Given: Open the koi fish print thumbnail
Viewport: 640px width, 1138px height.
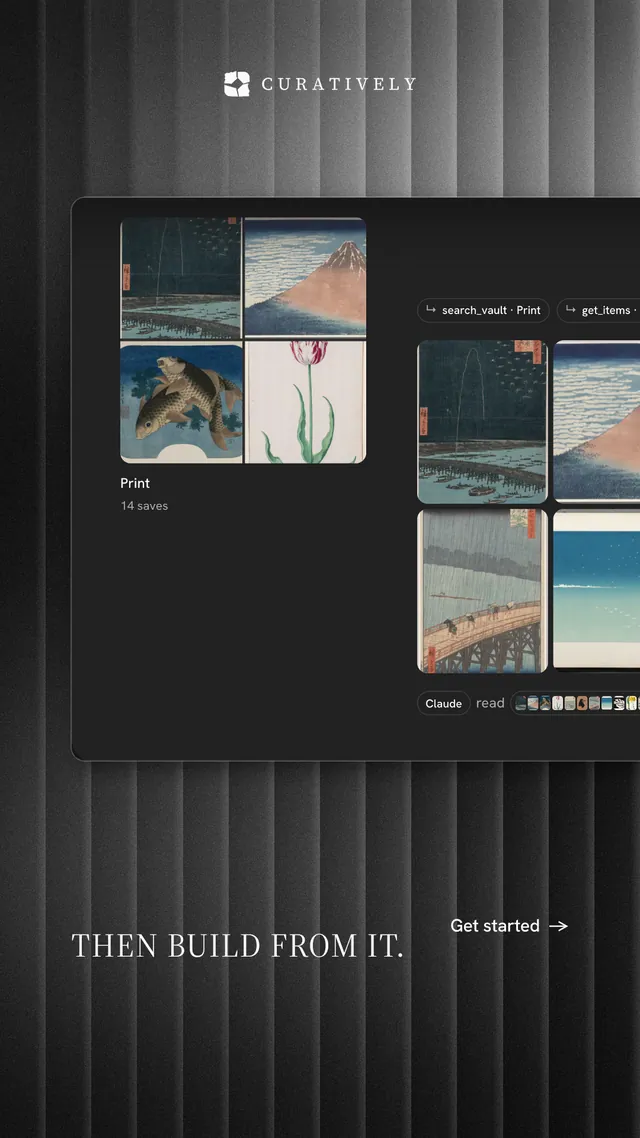Looking at the screenshot, I should coord(181,403).
